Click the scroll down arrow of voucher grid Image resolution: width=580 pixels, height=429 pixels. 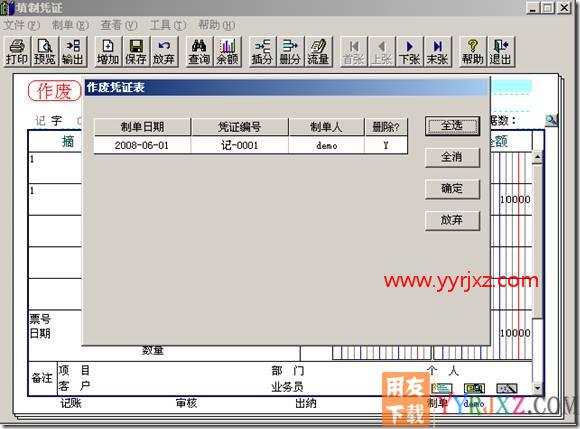tap(537, 388)
